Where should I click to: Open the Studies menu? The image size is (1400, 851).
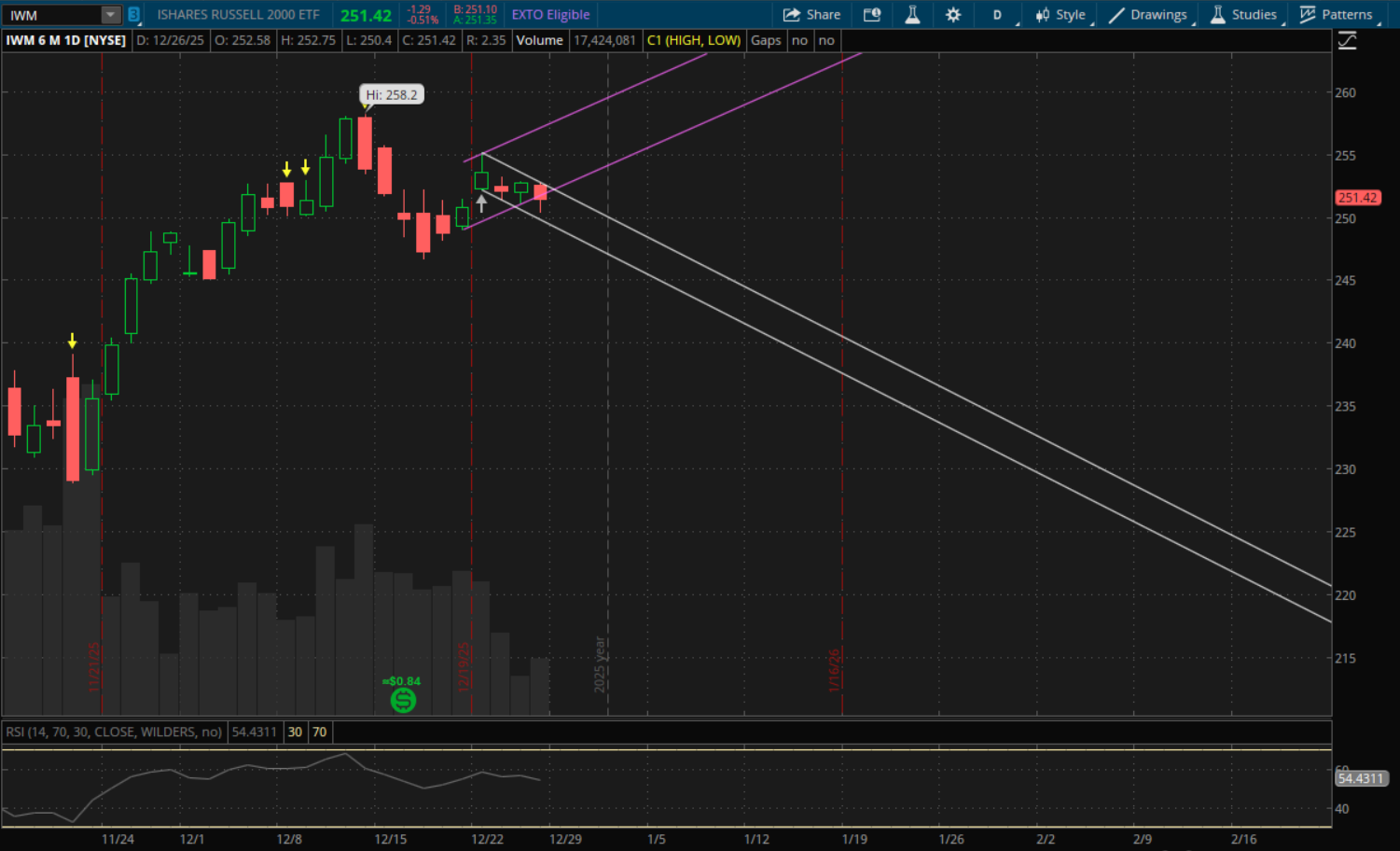coord(1243,15)
